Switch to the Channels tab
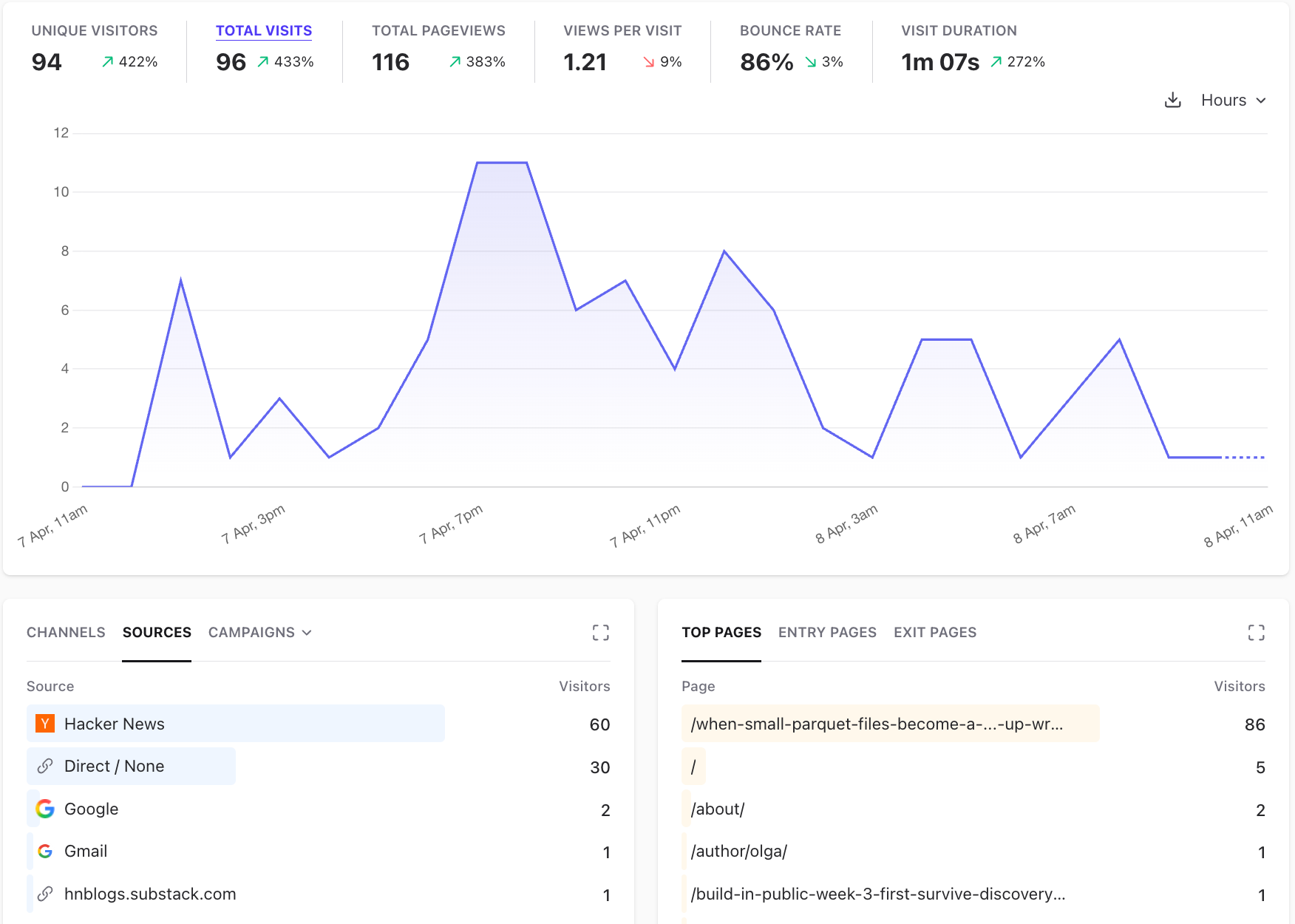1295x924 pixels. 66,633
